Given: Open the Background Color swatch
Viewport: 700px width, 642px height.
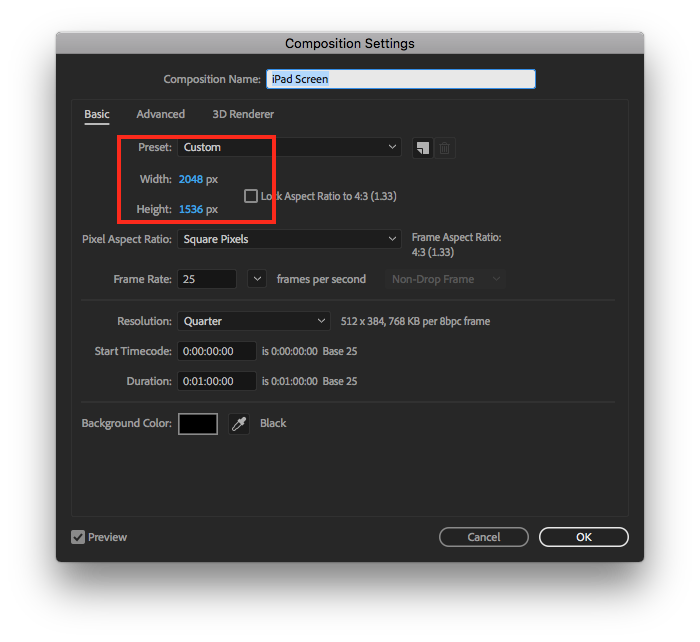Looking at the screenshot, I should [198, 424].
